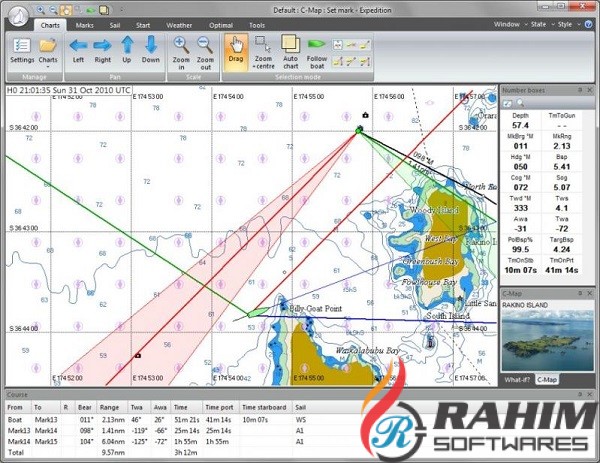Click the MkRng value 2.13

coord(561,146)
